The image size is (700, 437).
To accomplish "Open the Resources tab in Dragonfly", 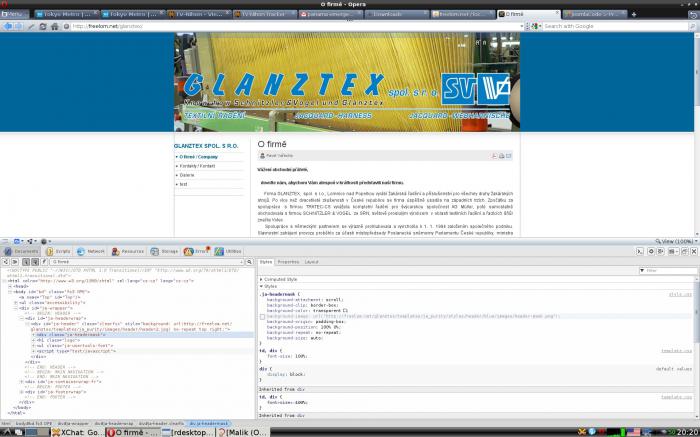I will (128, 251).
